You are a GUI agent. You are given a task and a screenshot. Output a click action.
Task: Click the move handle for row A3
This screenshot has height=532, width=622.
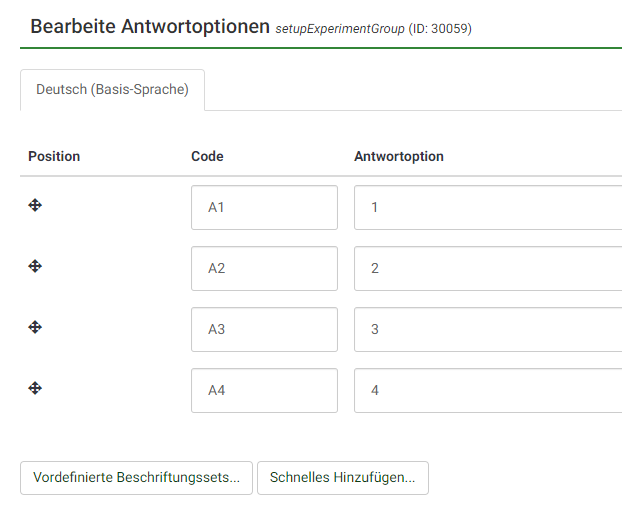click(35, 327)
